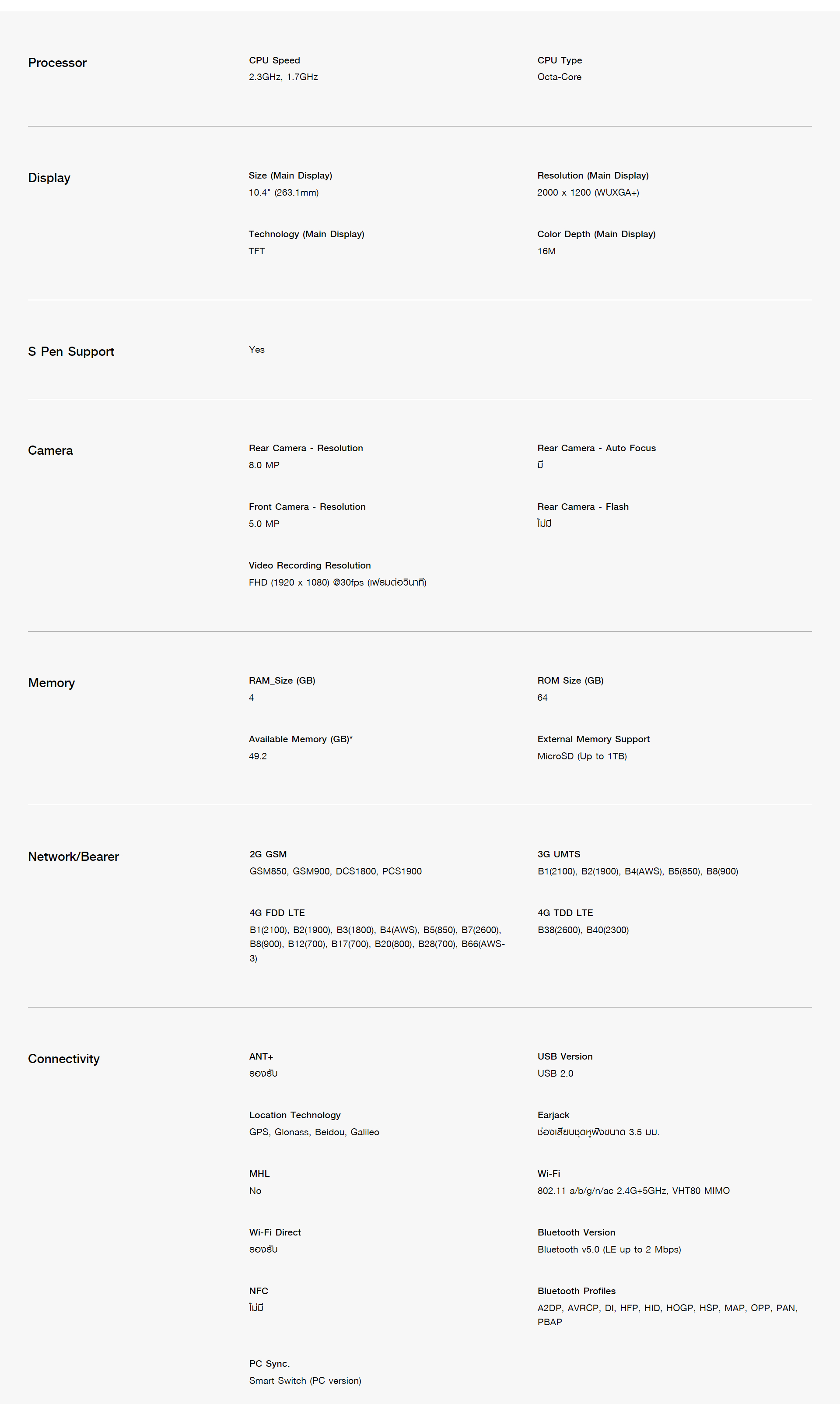Screen dimensions: 840x1404
Task: Click the Smart Switch (PC version) text
Action: tap(305, 1381)
